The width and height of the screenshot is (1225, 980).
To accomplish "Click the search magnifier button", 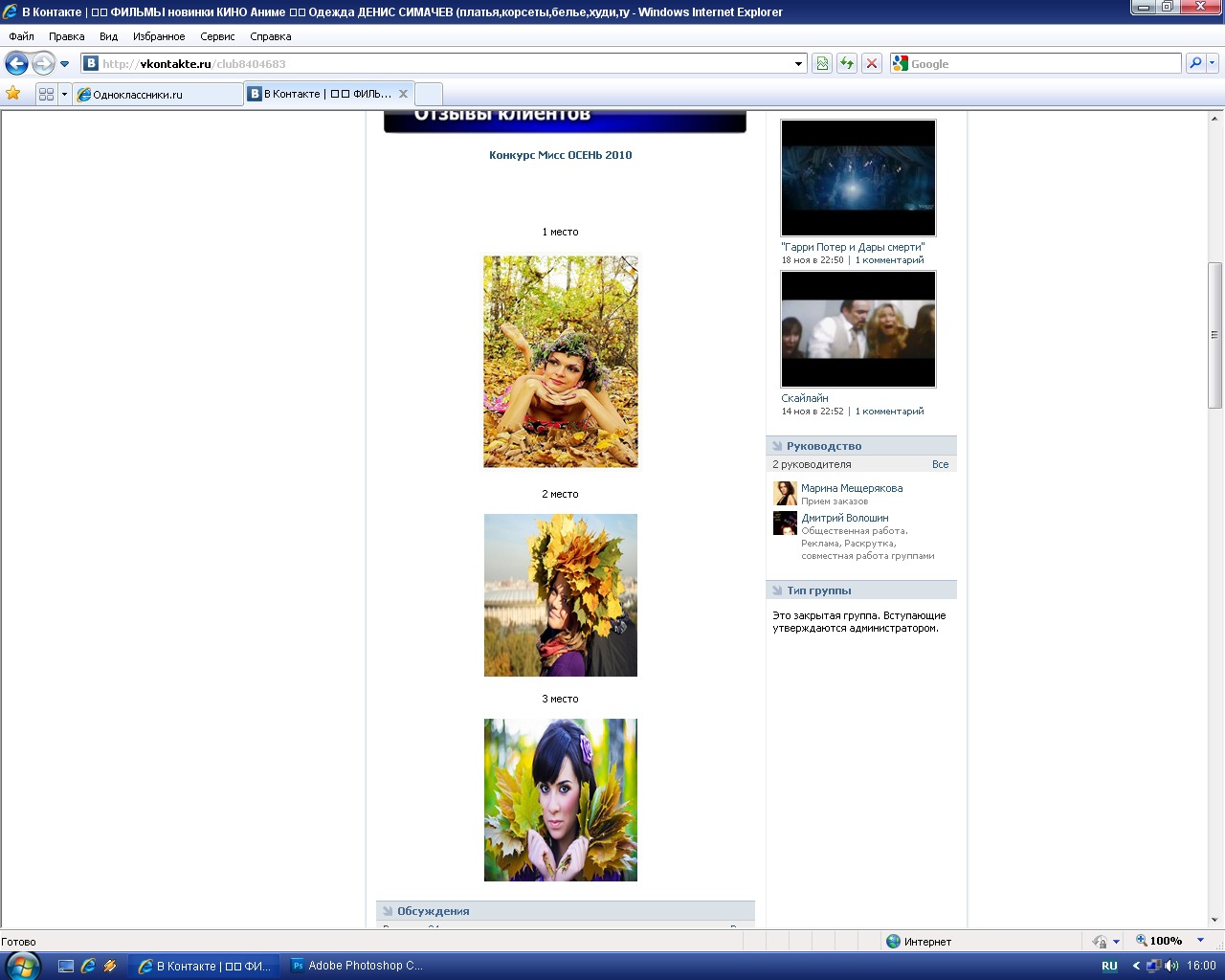I will pyautogui.click(x=1195, y=64).
